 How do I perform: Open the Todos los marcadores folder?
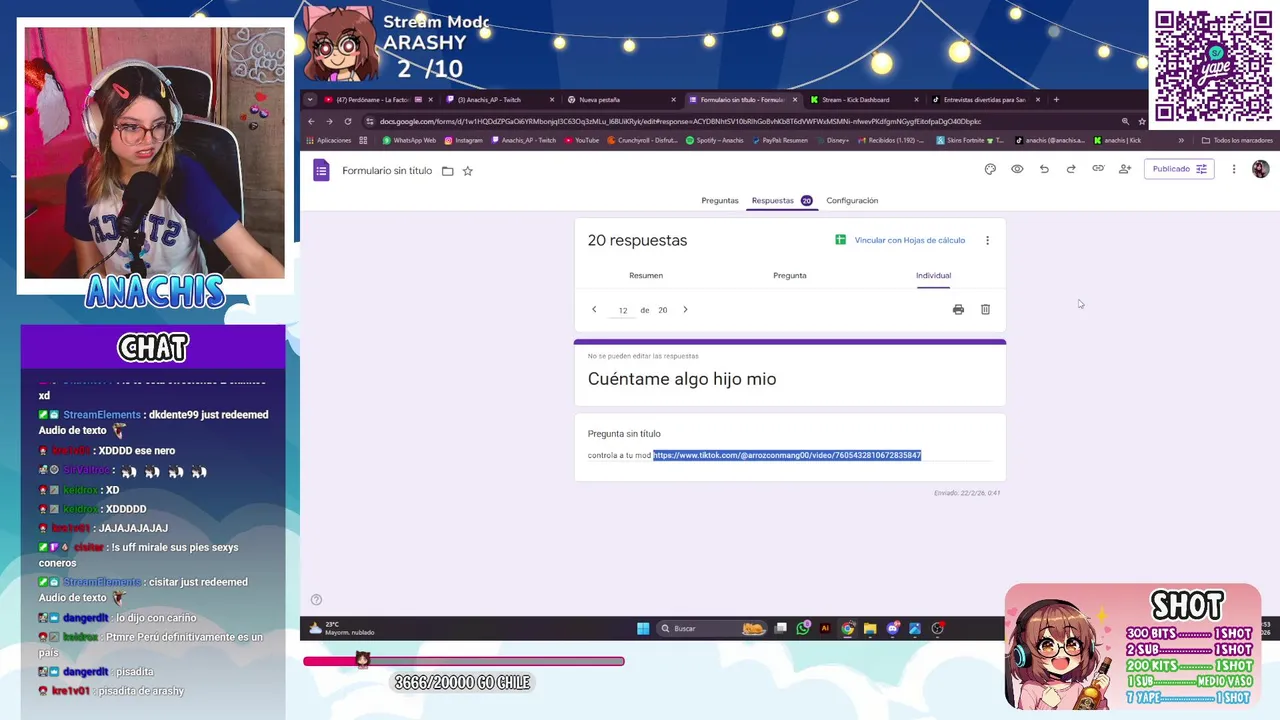pos(1237,141)
